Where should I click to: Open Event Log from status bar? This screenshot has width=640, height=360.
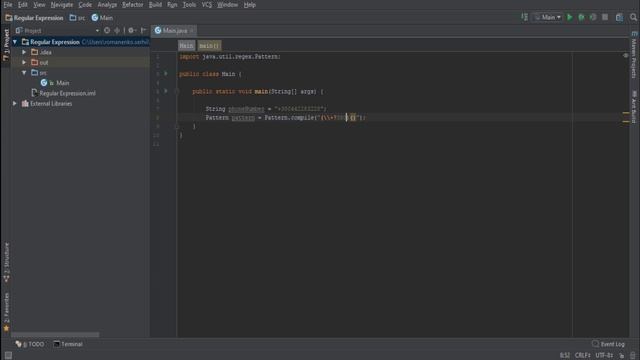pyautogui.click(x=608, y=344)
